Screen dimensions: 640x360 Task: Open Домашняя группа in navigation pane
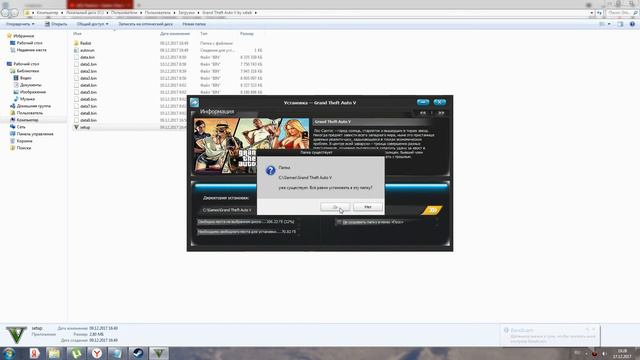pos(33,106)
